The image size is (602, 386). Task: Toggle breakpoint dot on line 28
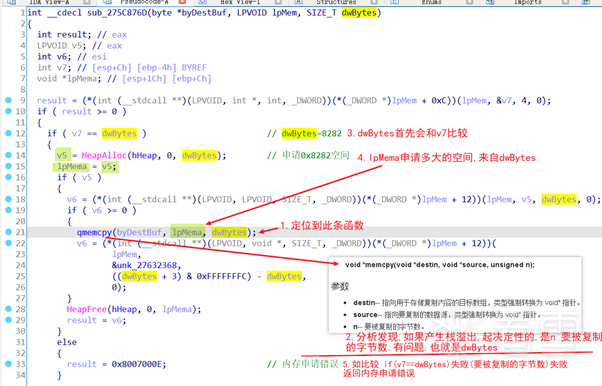tap(8, 309)
